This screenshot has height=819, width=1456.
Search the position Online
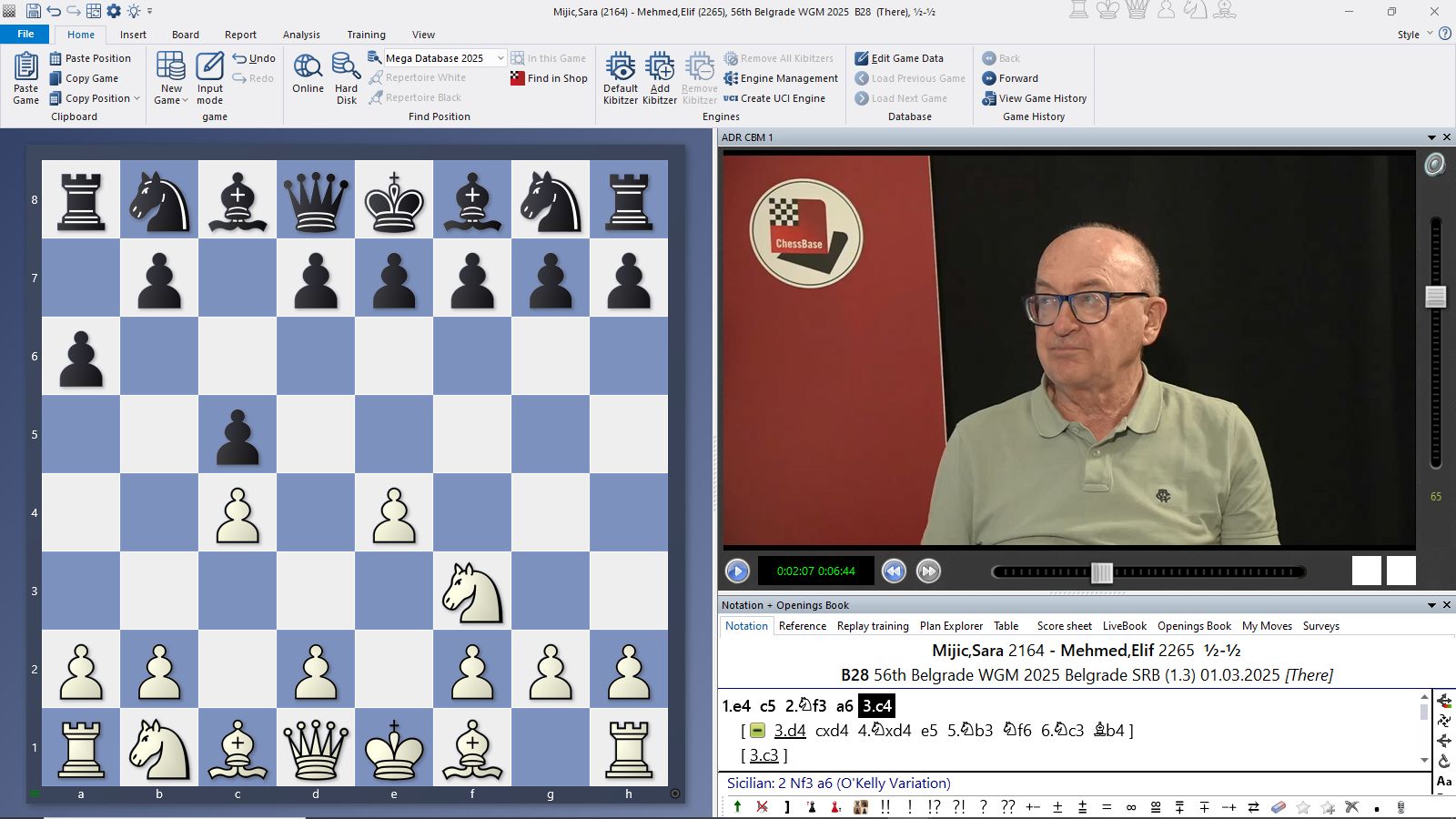(x=308, y=73)
